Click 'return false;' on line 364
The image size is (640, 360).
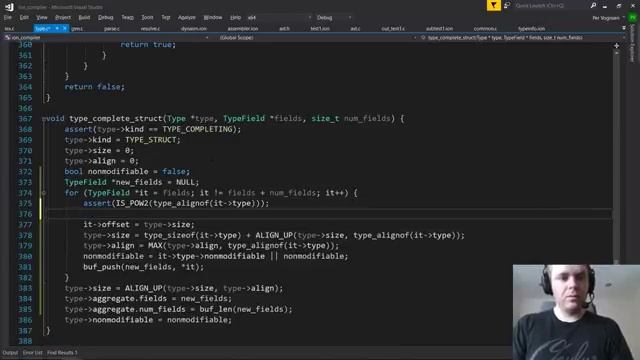[x=95, y=87]
